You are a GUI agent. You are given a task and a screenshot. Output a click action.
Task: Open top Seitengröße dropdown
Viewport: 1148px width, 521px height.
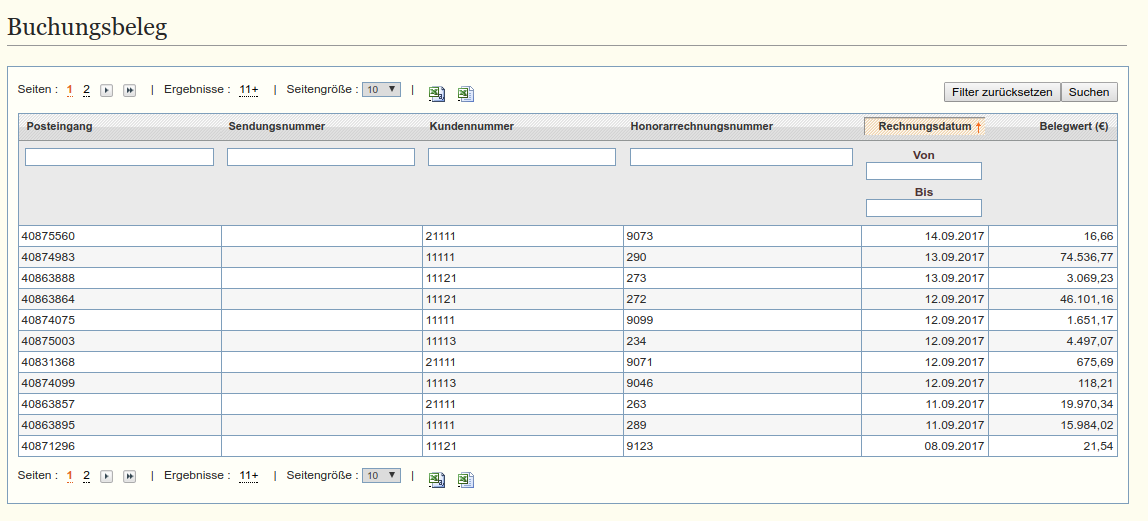pyautogui.click(x=381, y=89)
